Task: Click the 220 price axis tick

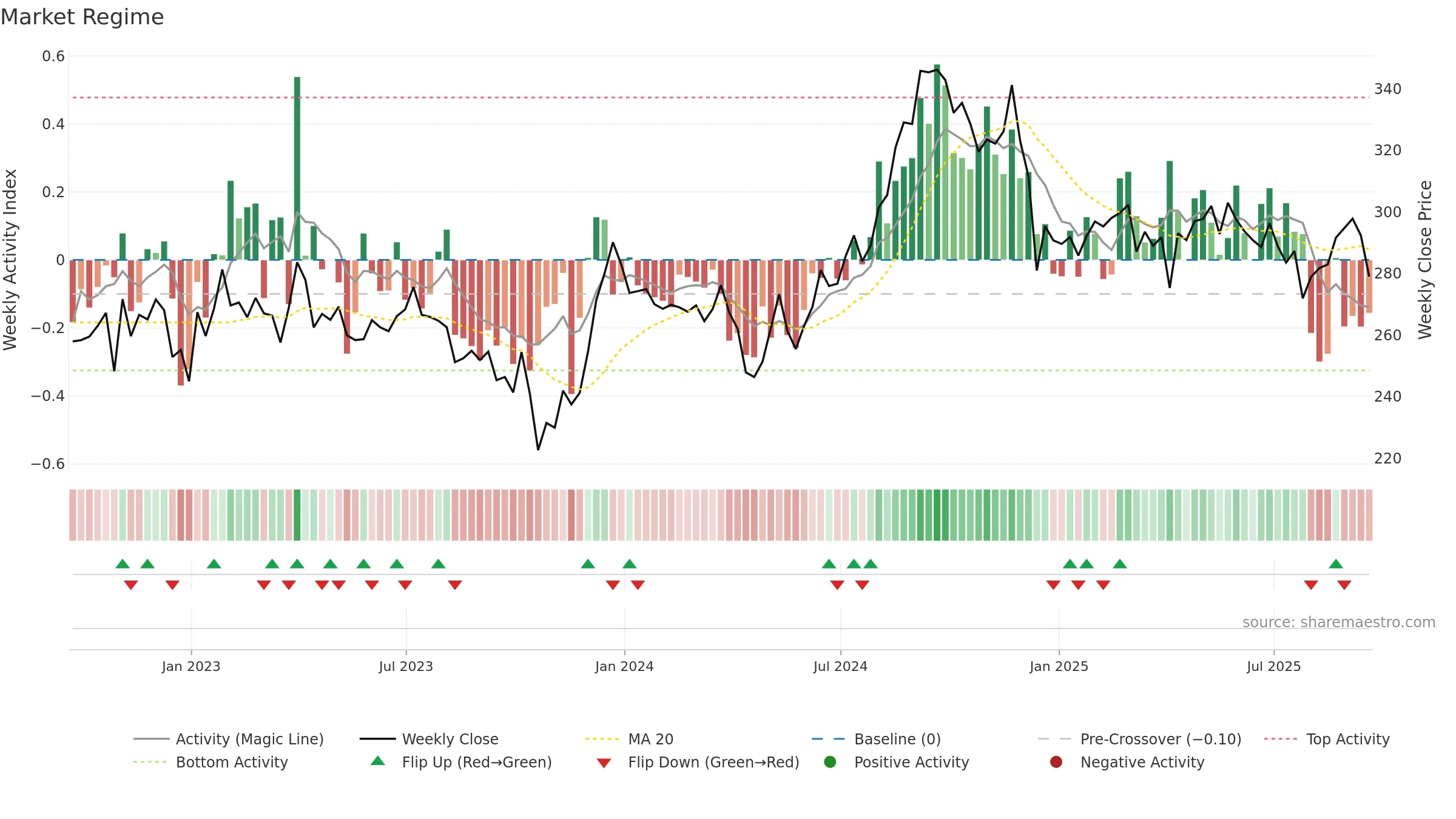Action: (x=1387, y=458)
